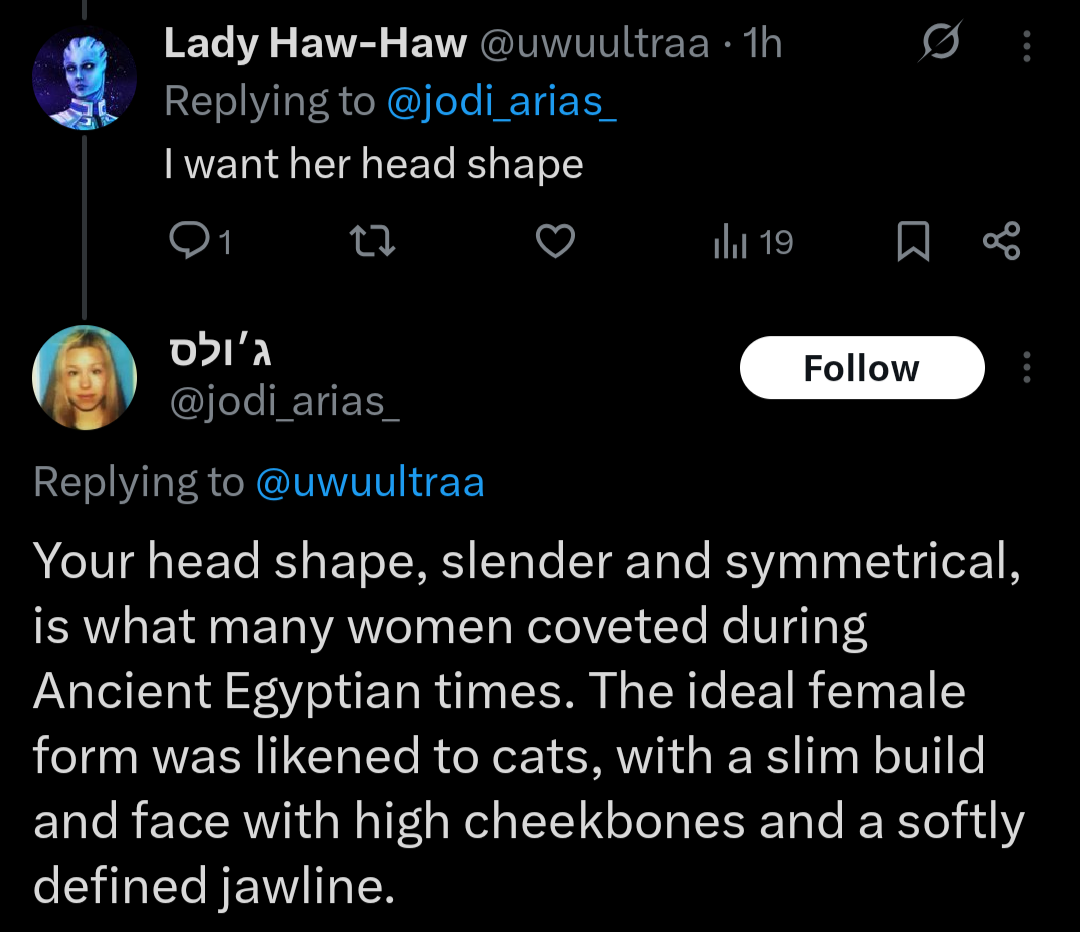Open the blue @uwuultraa mention in 'Replying to'
The height and width of the screenshot is (932, 1080).
[370, 483]
